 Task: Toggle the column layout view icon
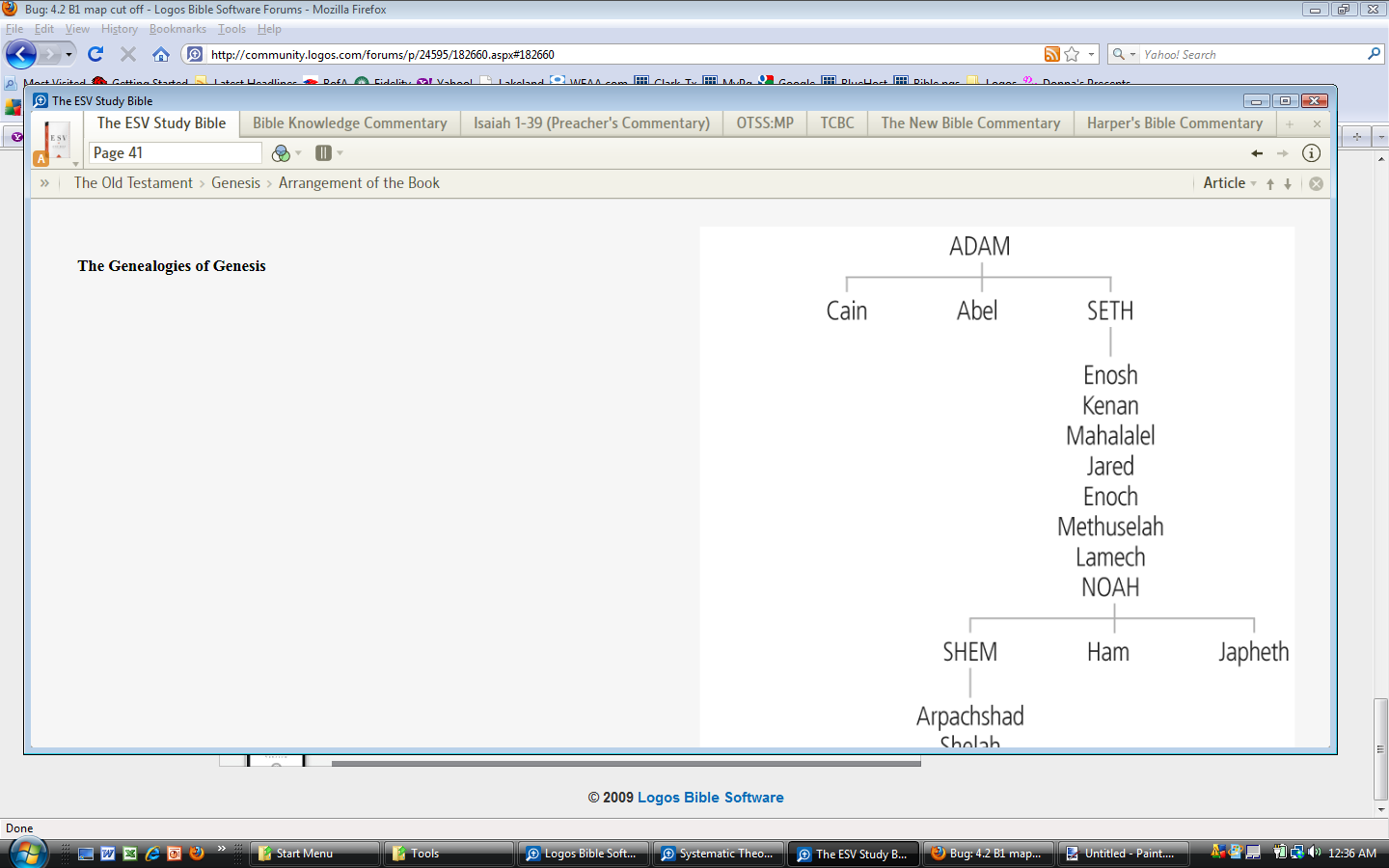point(323,152)
